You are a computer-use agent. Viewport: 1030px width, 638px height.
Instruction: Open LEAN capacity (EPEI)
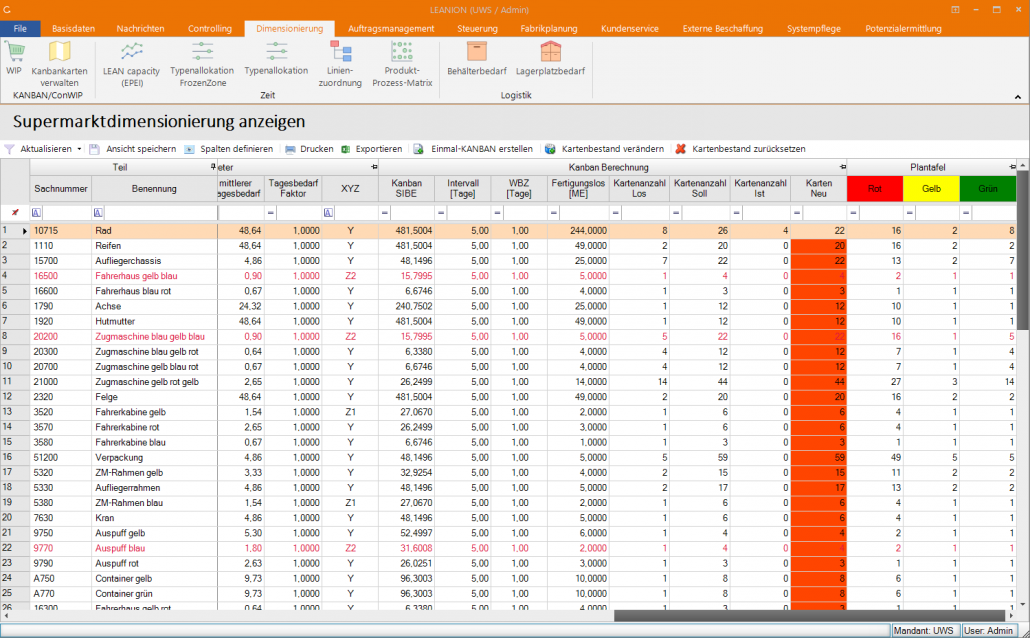[x=131, y=64]
